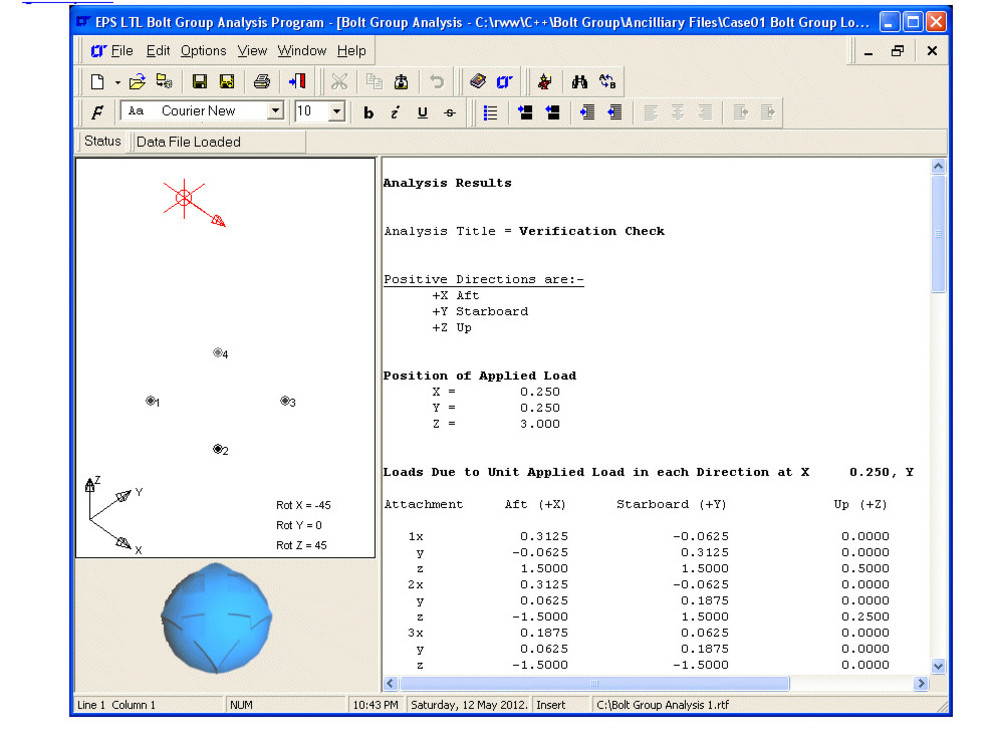Click the greyed align left icon

coord(650,112)
